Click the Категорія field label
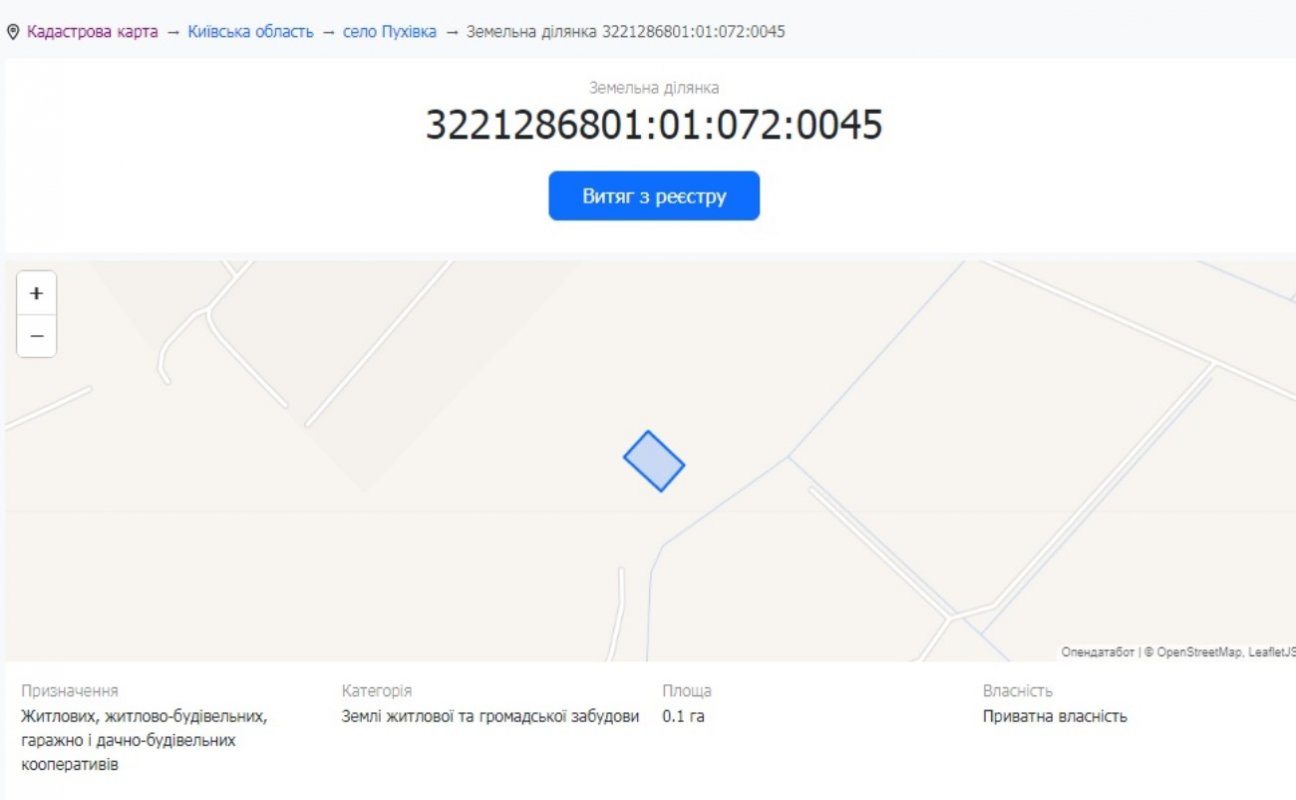The width and height of the screenshot is (1296, 800). [376, 691]
